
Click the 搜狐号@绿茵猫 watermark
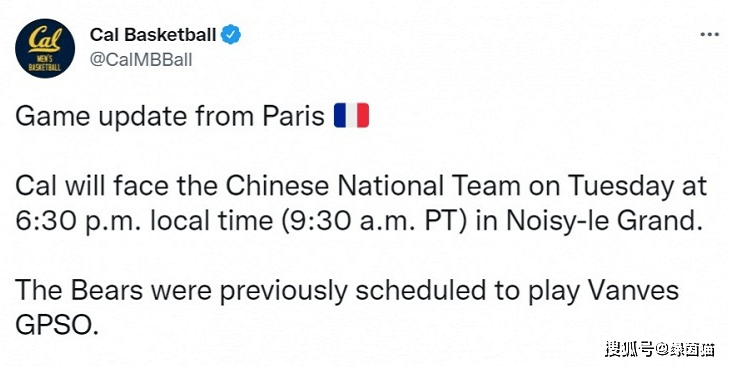659,348
